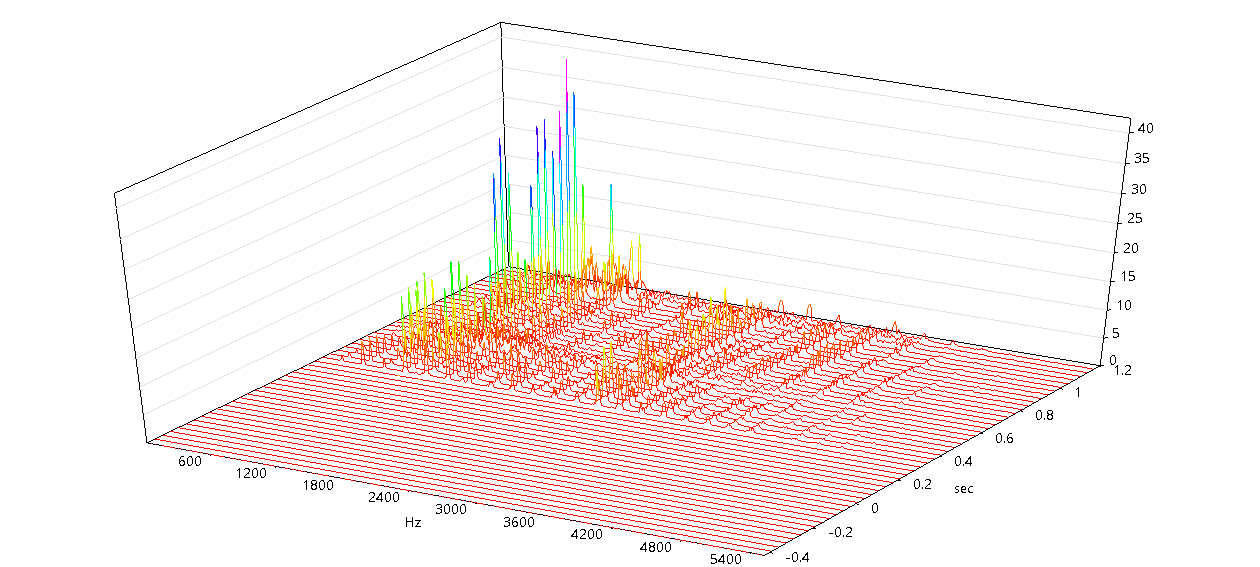The image size is (1260, 567).
Task: Click the "Hz" frequency axis label
Action: point(413,523)
